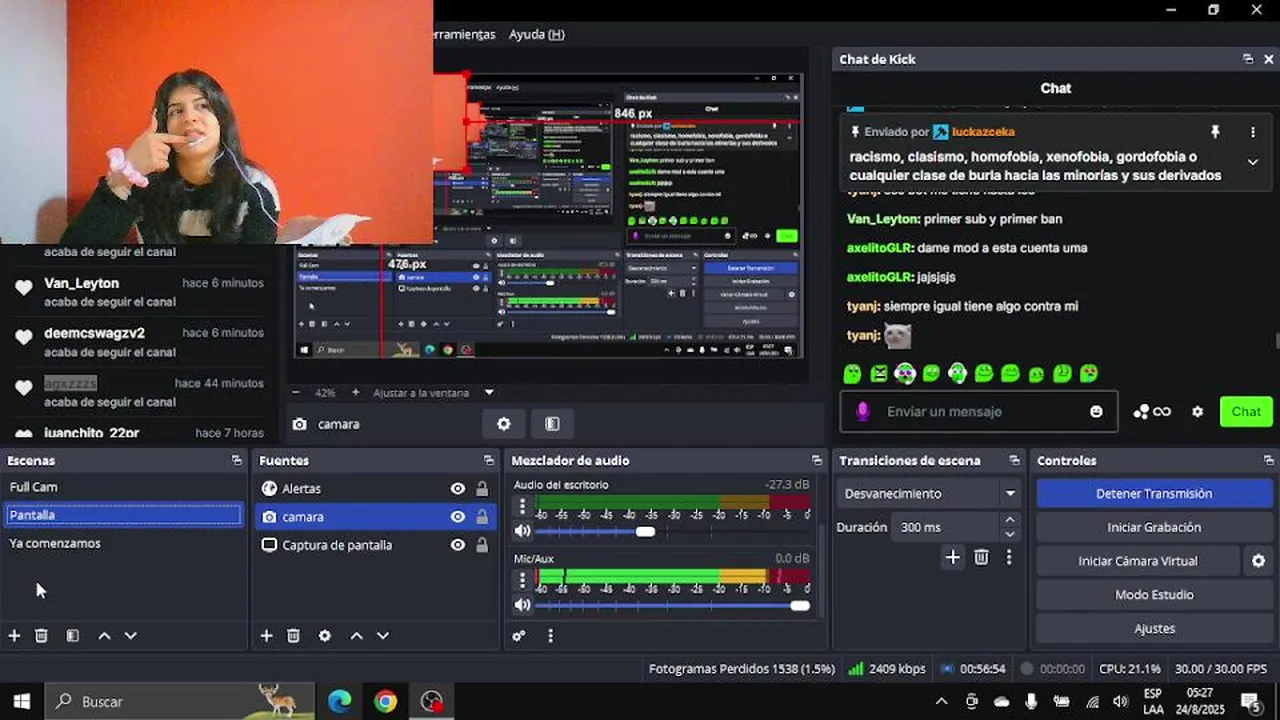The height and width of the screenshot is (720, 1280).
Task: Increase Duración value with up arrow
Action: (x=1009, y=520)
